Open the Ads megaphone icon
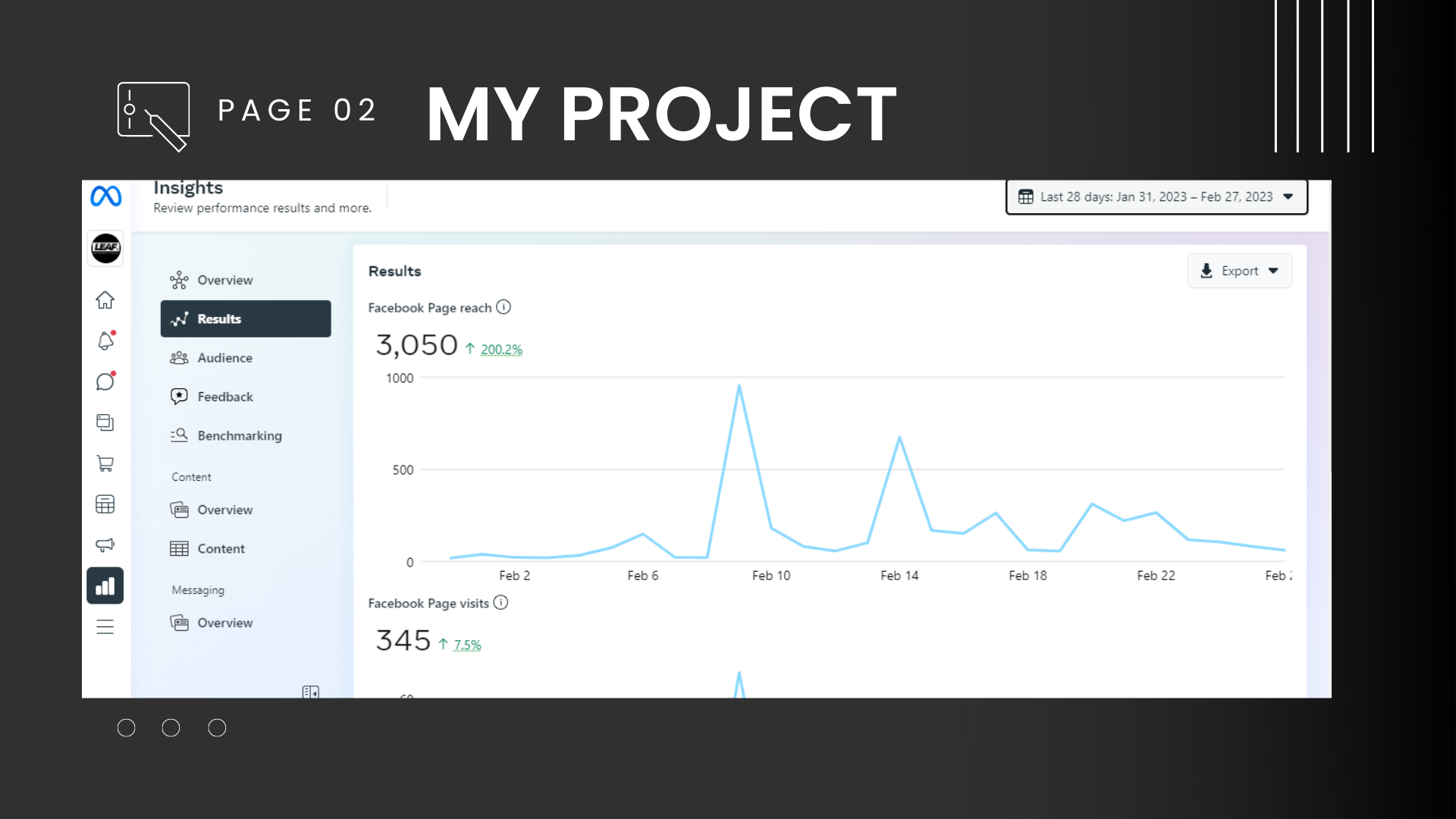Viewport: 1456px width, 819px height. click(x=105, y=544)
